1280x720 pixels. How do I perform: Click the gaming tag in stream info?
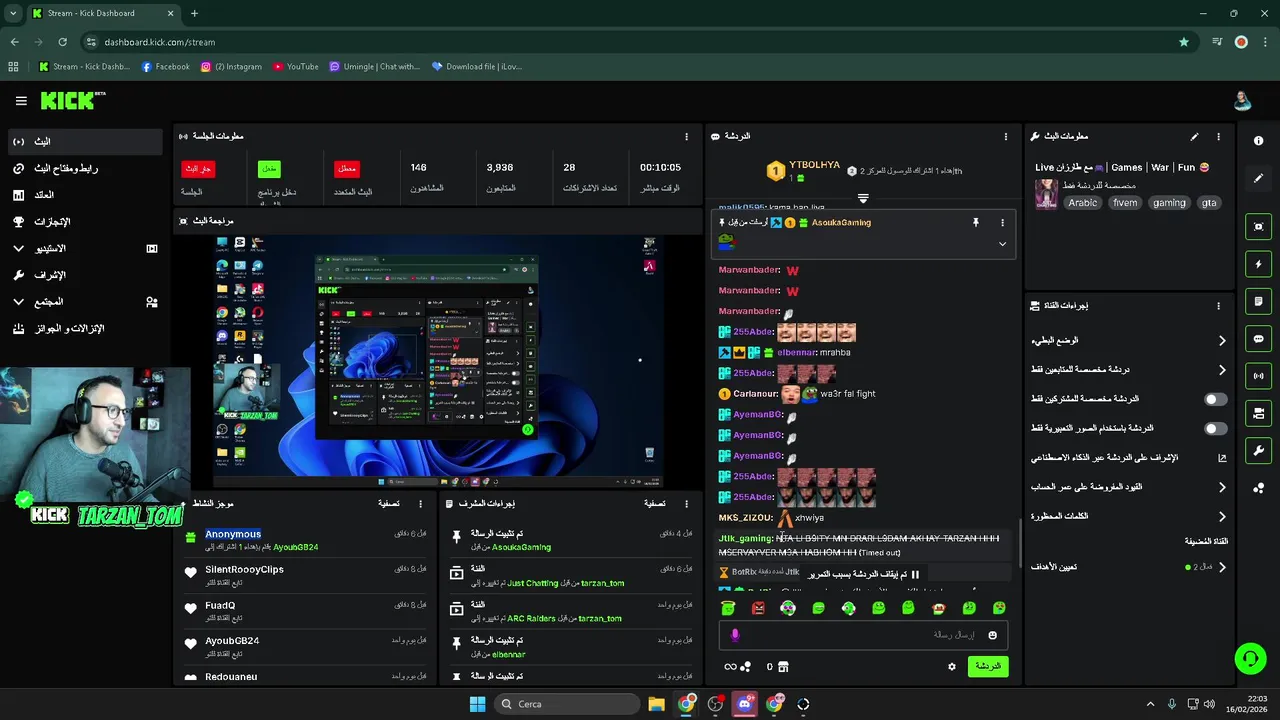[x=1169, y=203]
